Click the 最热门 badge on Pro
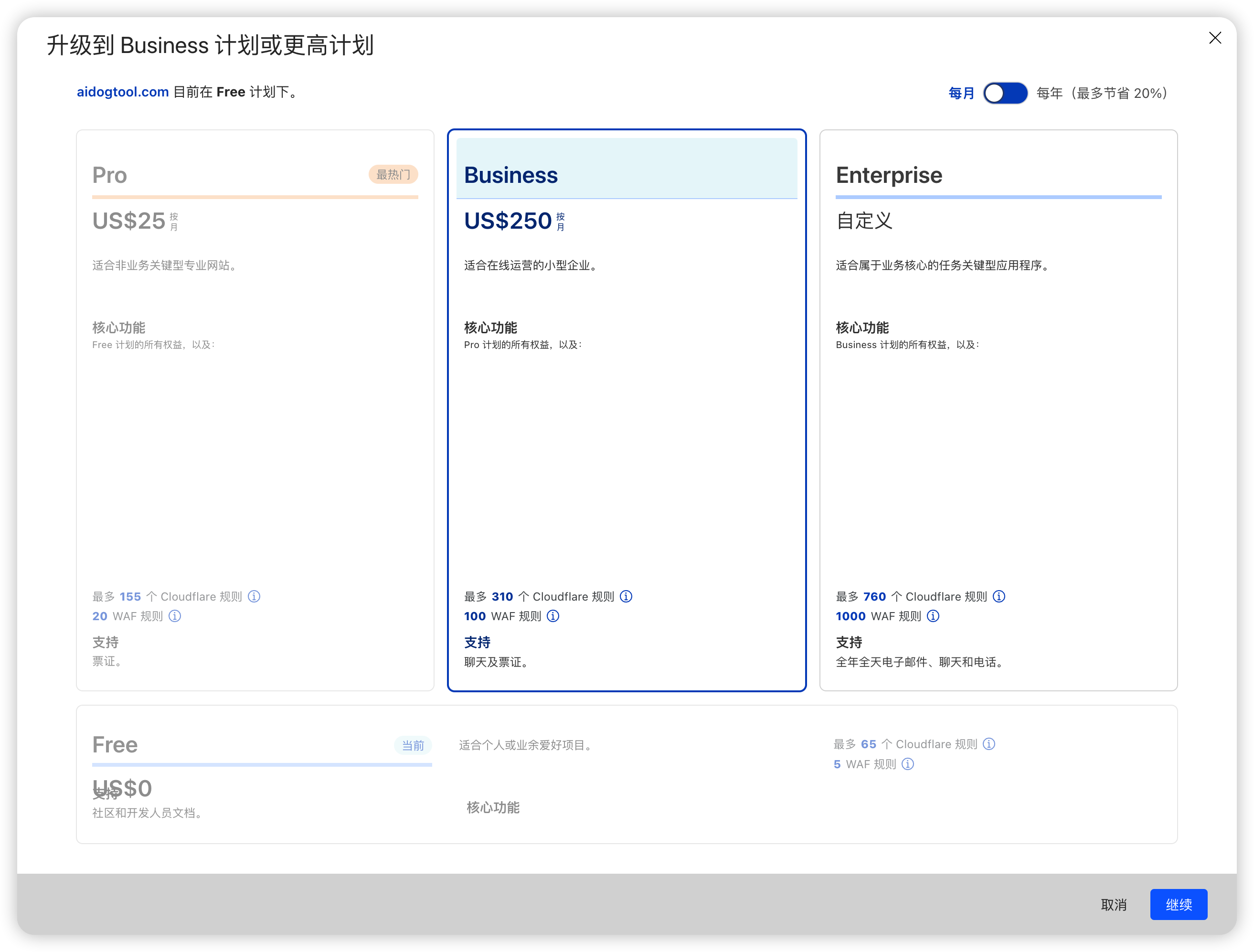The height and width of the screenshot is (952, 1254). (393, 175)
